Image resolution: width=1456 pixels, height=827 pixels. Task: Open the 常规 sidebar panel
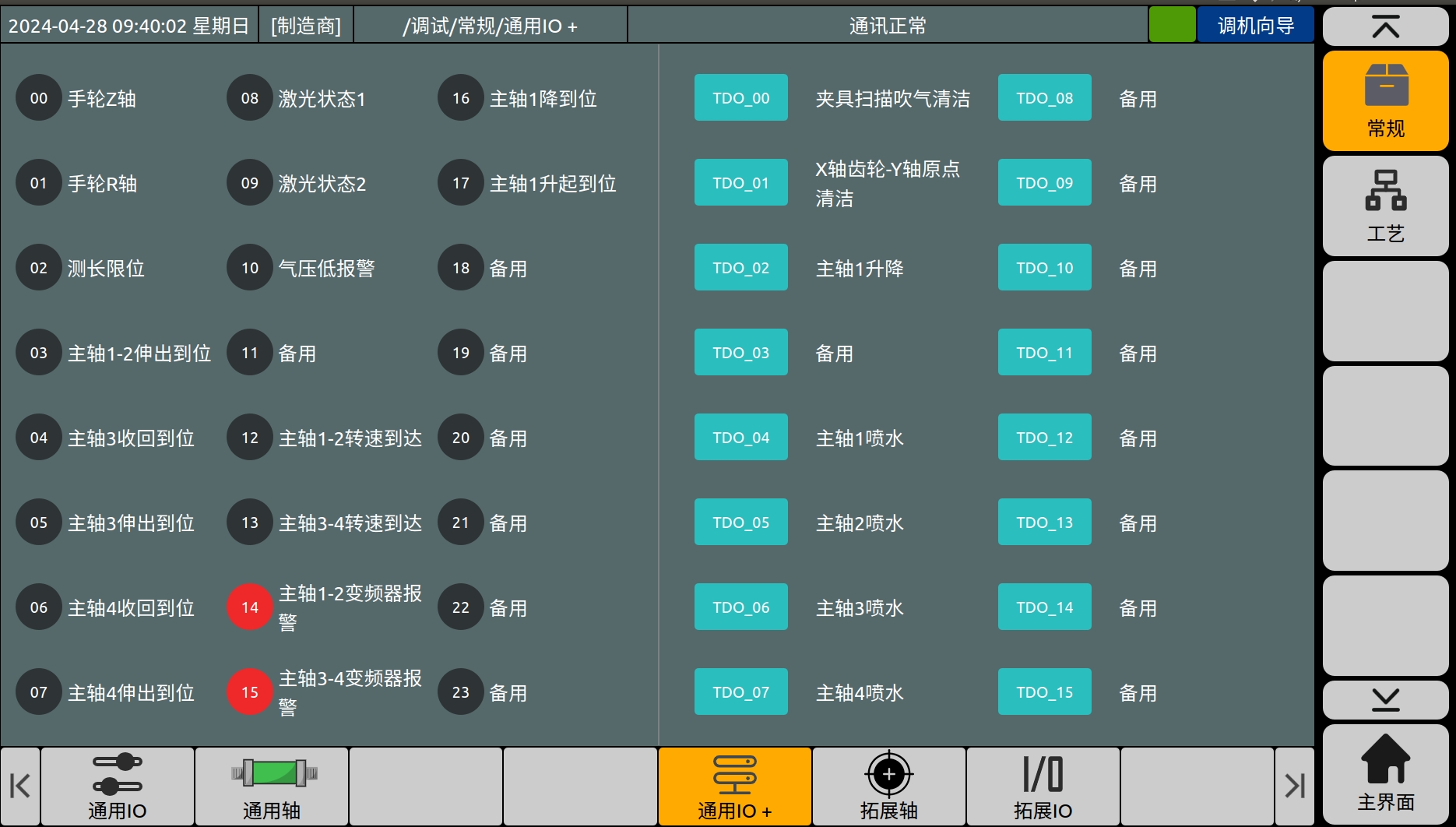pyautogui.click(x=1385, y=101)
